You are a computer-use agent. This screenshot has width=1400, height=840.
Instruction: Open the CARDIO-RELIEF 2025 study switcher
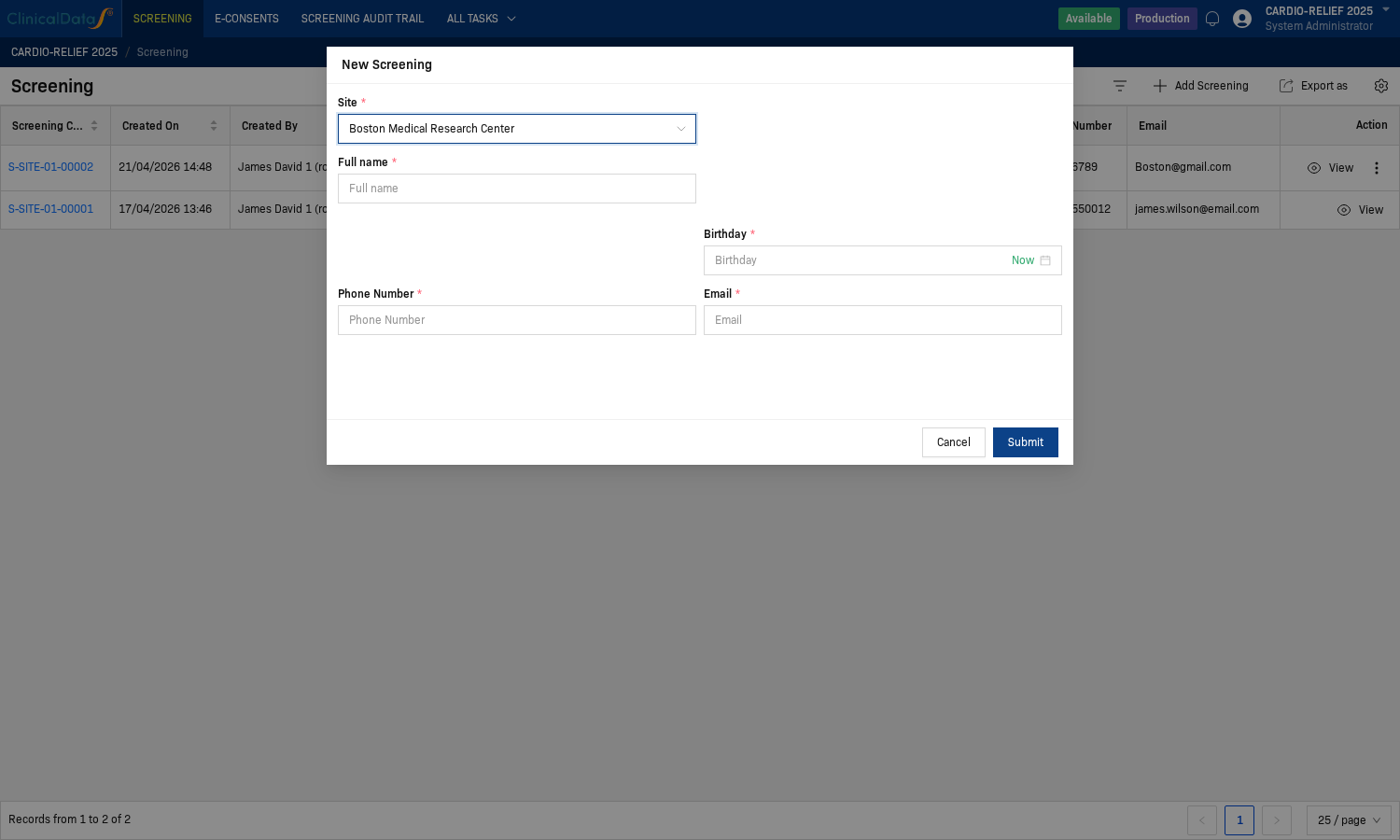[x=1327, y=19]
